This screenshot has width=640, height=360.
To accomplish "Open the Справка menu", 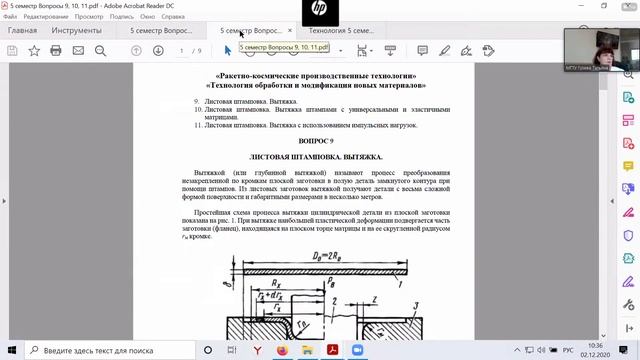I will pyautogui.click(x=173, y=17).
